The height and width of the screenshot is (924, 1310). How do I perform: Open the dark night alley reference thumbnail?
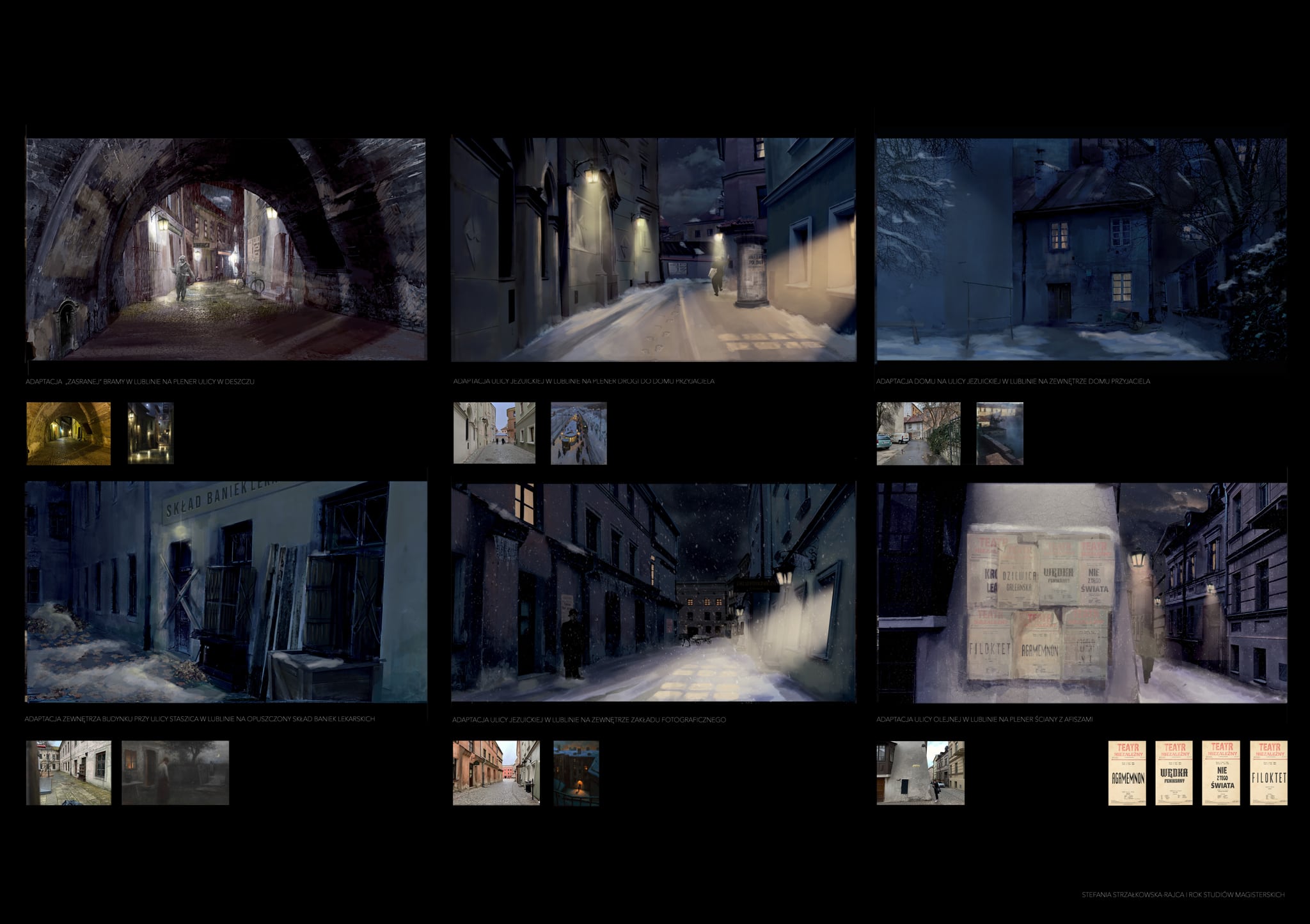(150, 433)
